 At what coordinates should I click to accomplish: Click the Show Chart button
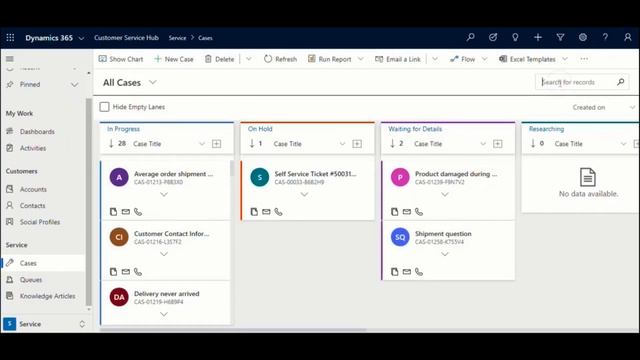[x=121, y=59]
